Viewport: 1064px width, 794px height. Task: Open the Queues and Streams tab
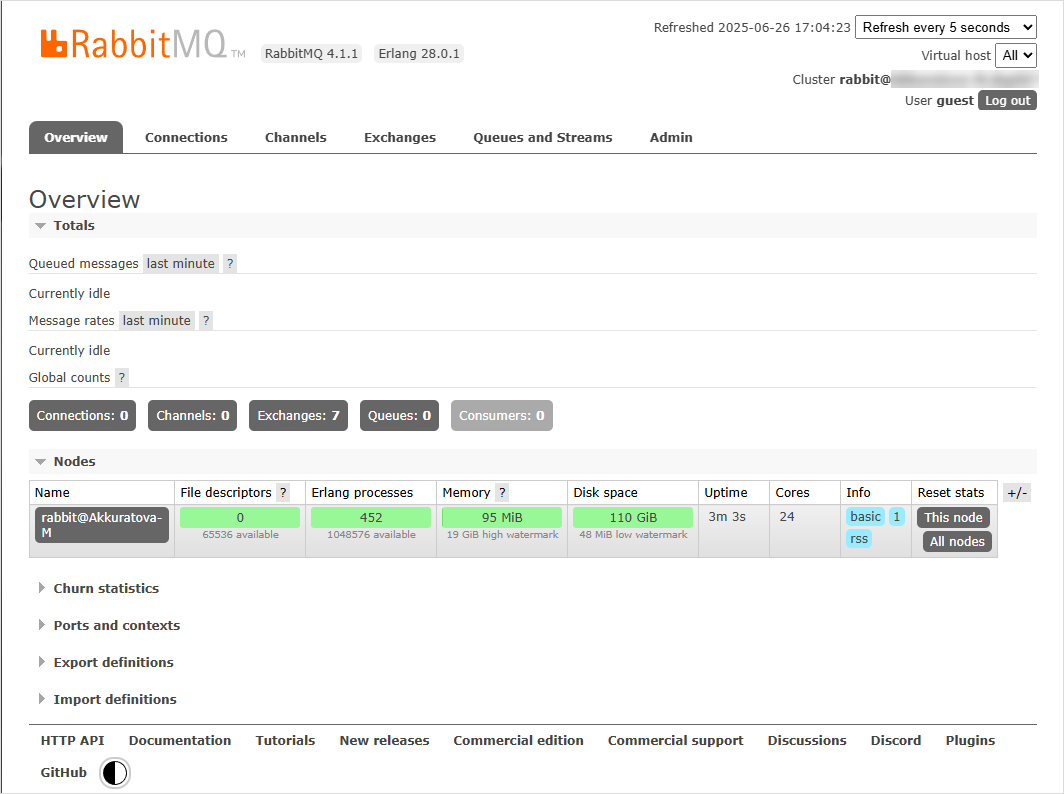pyautogui.click(x=542, y=138)
